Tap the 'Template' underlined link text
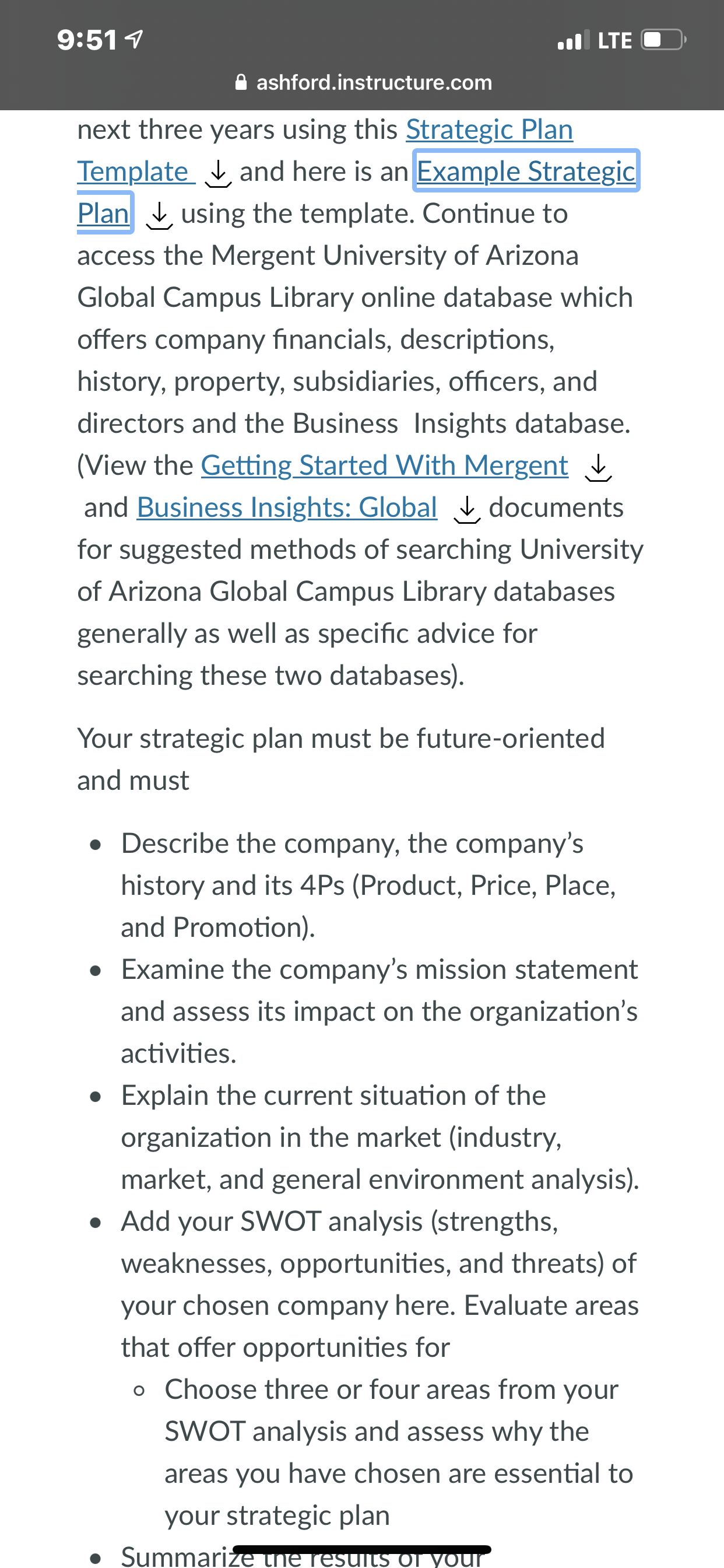The width and height of the screenshot is (724, 1568). [x=133, y=171]
